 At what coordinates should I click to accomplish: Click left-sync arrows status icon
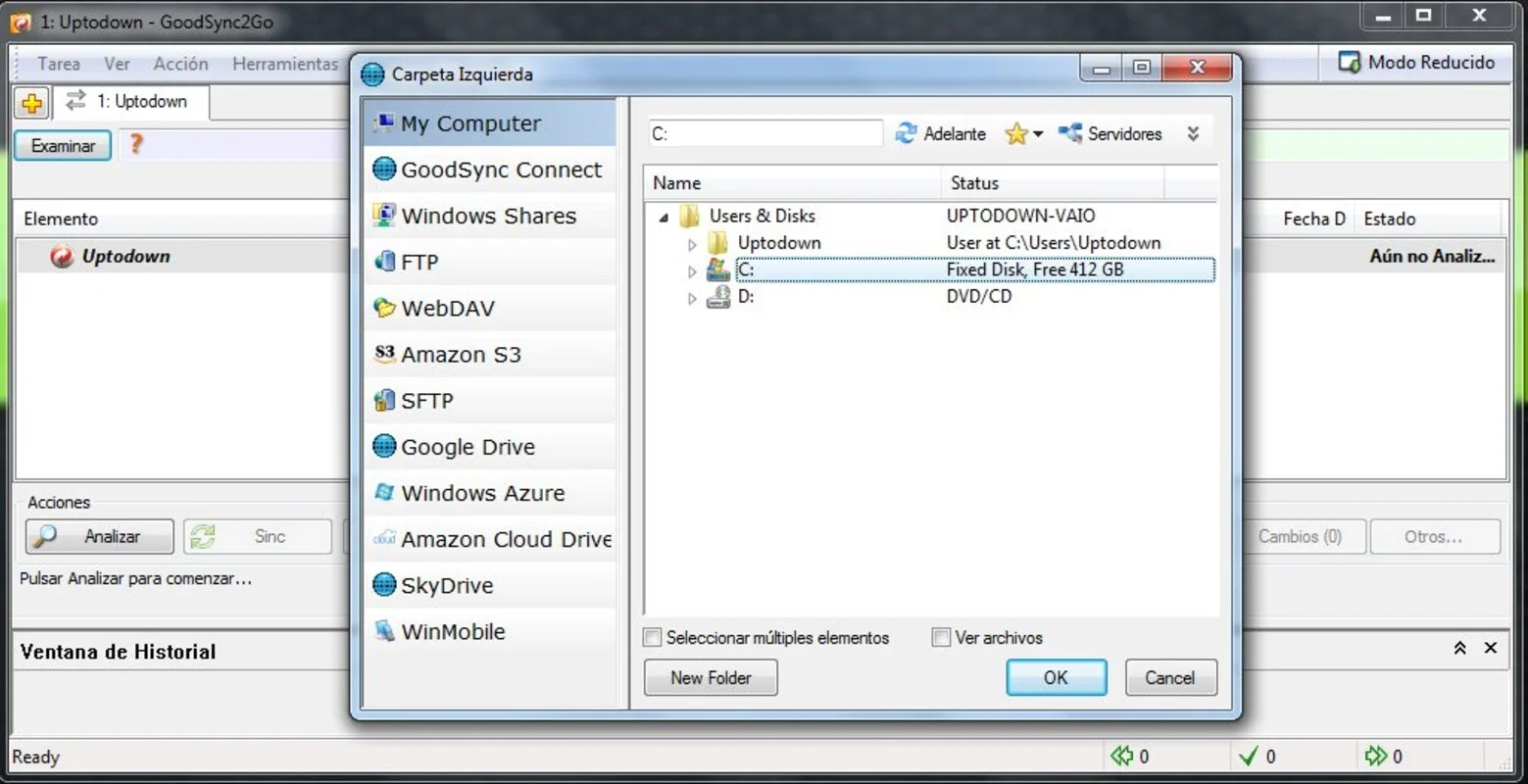tap(1121, 756)
